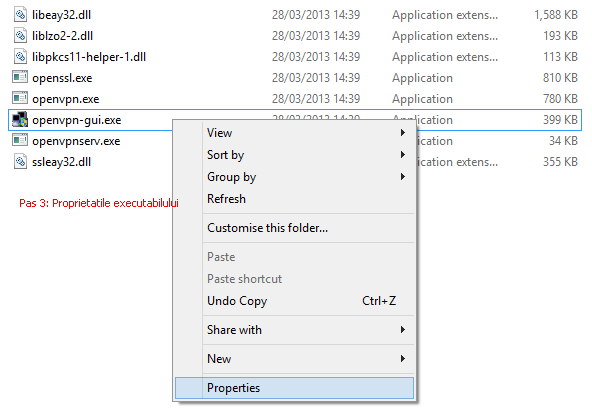Image resolution: width=592 pixels, height=418 pixels.
Task: Click the openssl.exe application icon
Action: coord(20,77)
